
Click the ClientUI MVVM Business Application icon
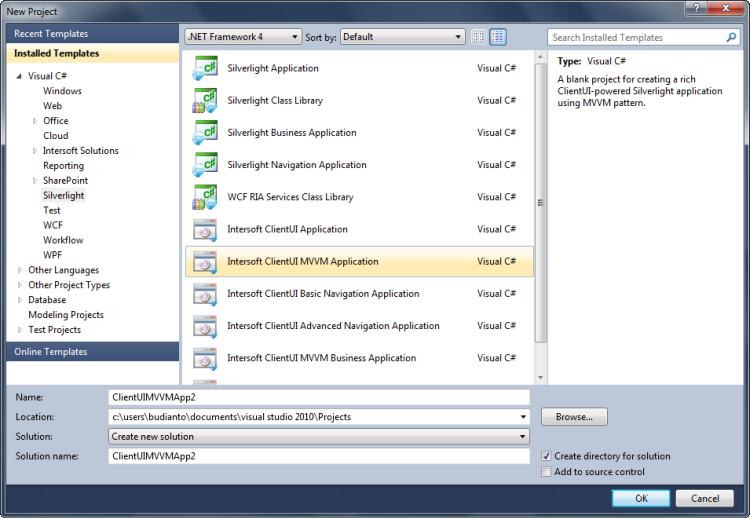205,358
